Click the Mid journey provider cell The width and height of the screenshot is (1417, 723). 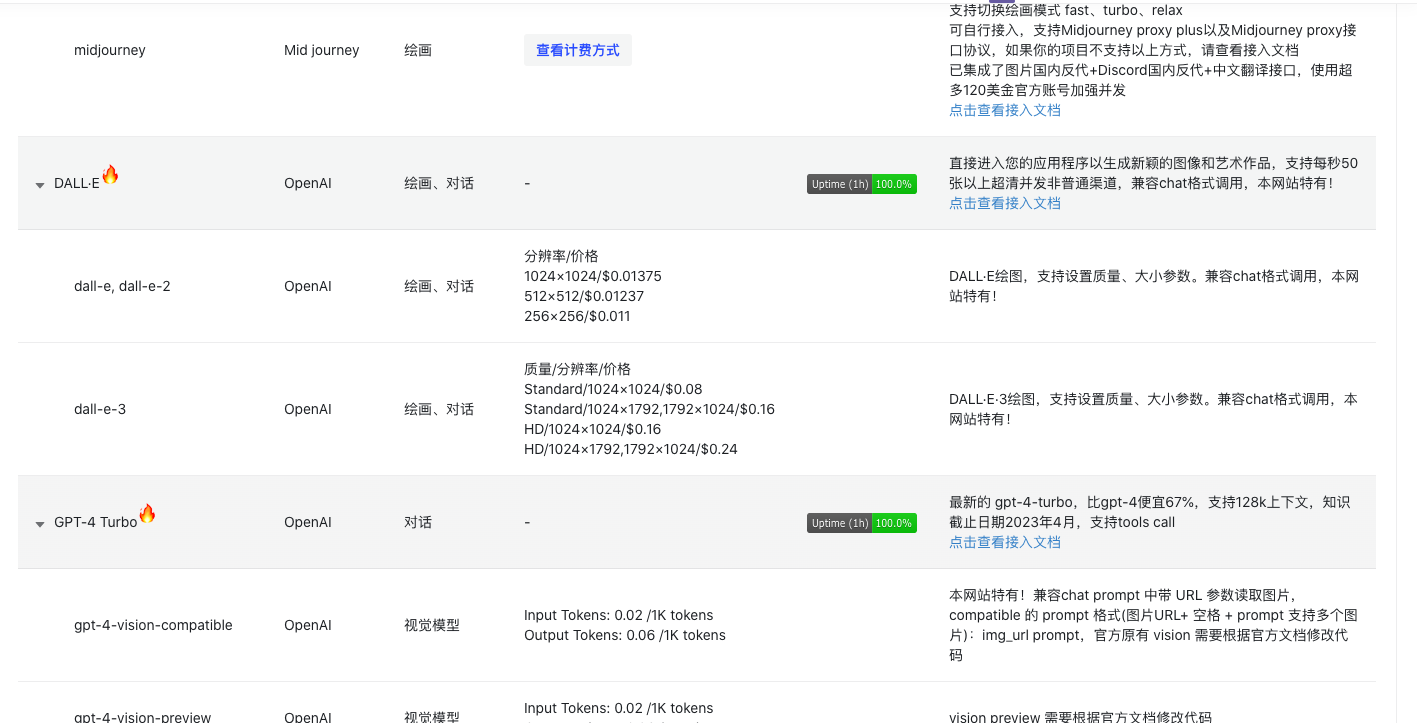coord(322,50)
